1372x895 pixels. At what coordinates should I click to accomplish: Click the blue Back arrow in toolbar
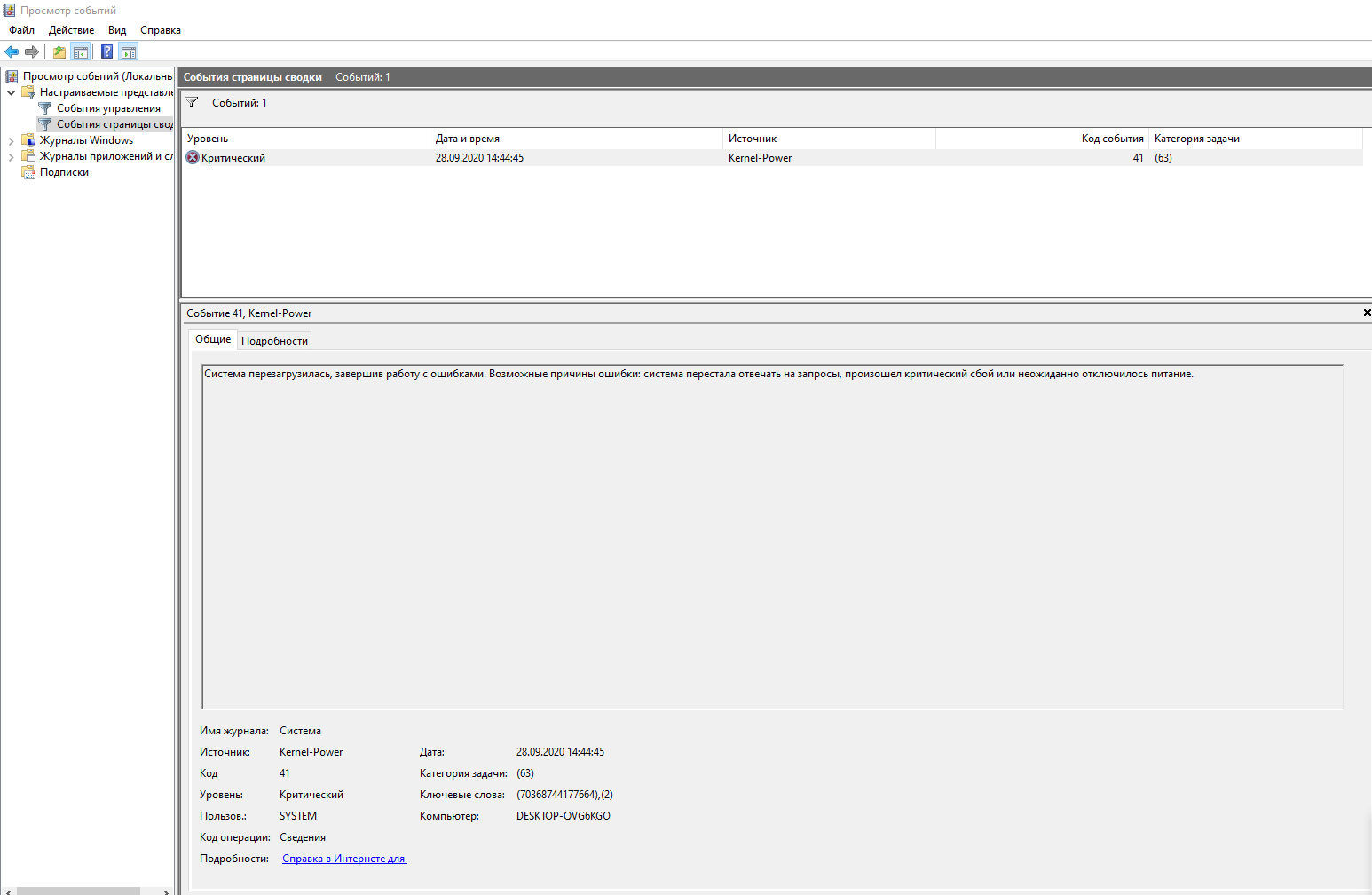[12, 51]
